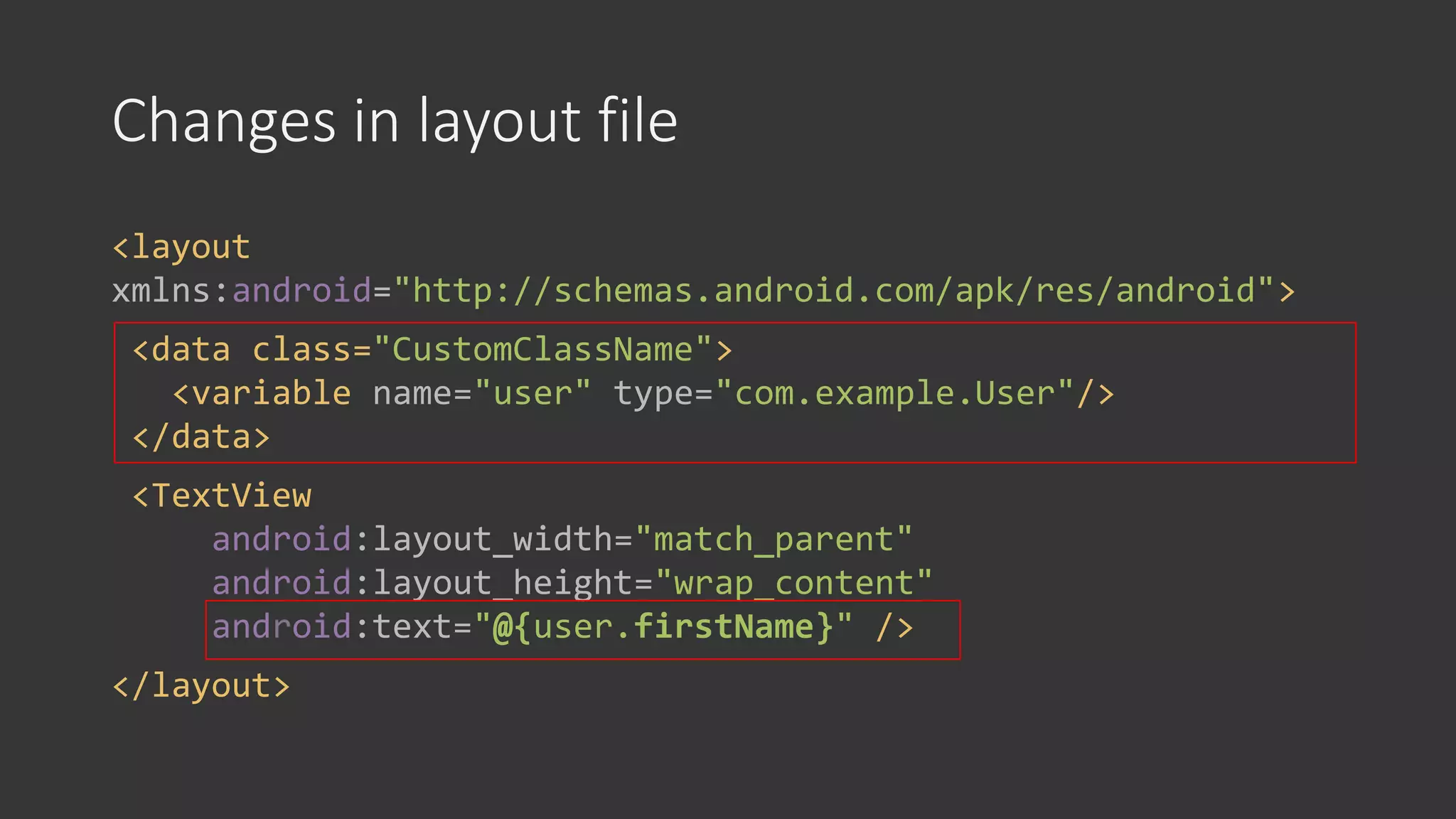Click the '<variable name="user"' code line

pos(643,394)
